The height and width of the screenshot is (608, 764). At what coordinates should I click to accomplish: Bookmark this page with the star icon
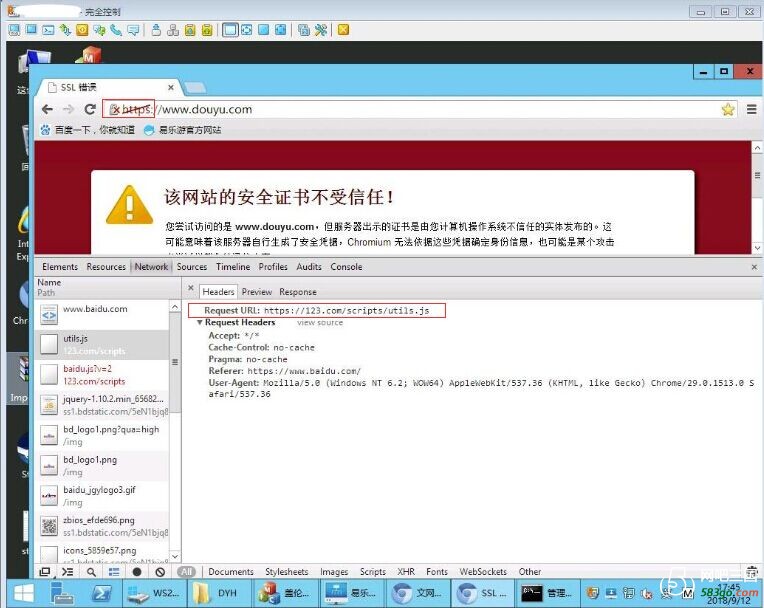[x=728, y=109]
